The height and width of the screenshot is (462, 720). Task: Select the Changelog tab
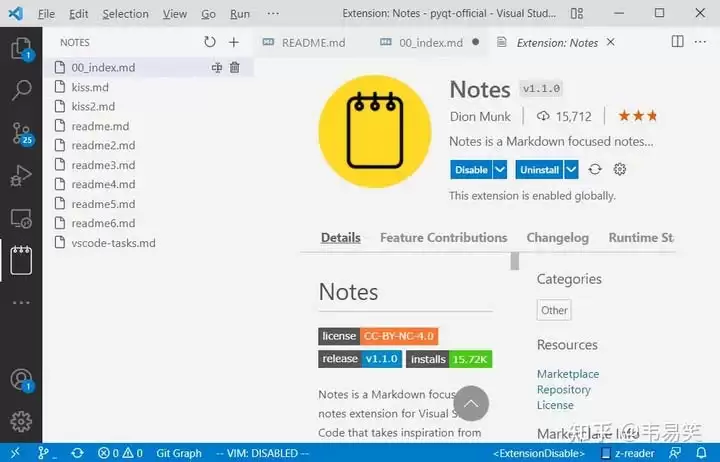point(557,237)
